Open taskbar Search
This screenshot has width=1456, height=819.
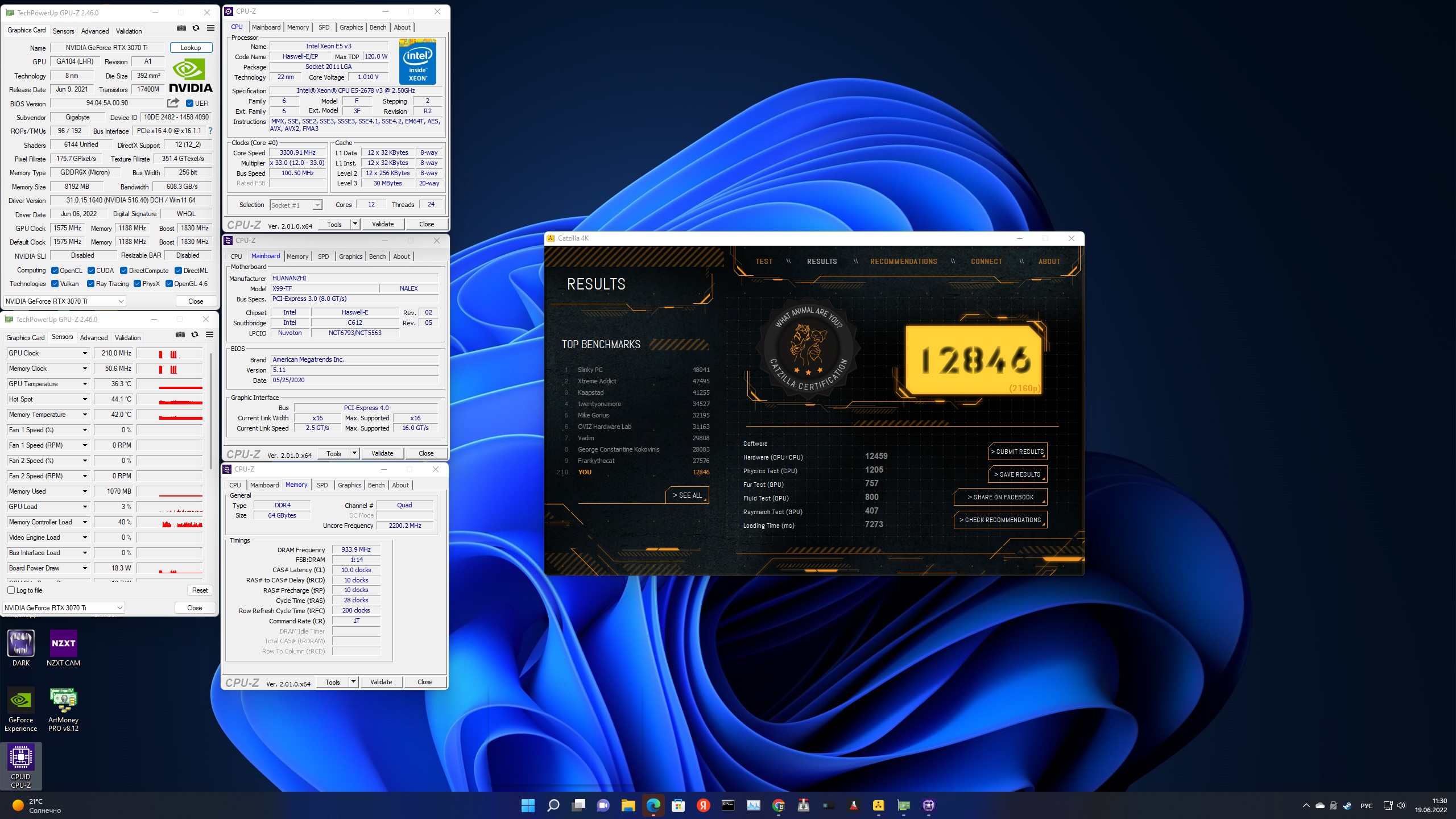pyautogui.click(x=553, y=805)
